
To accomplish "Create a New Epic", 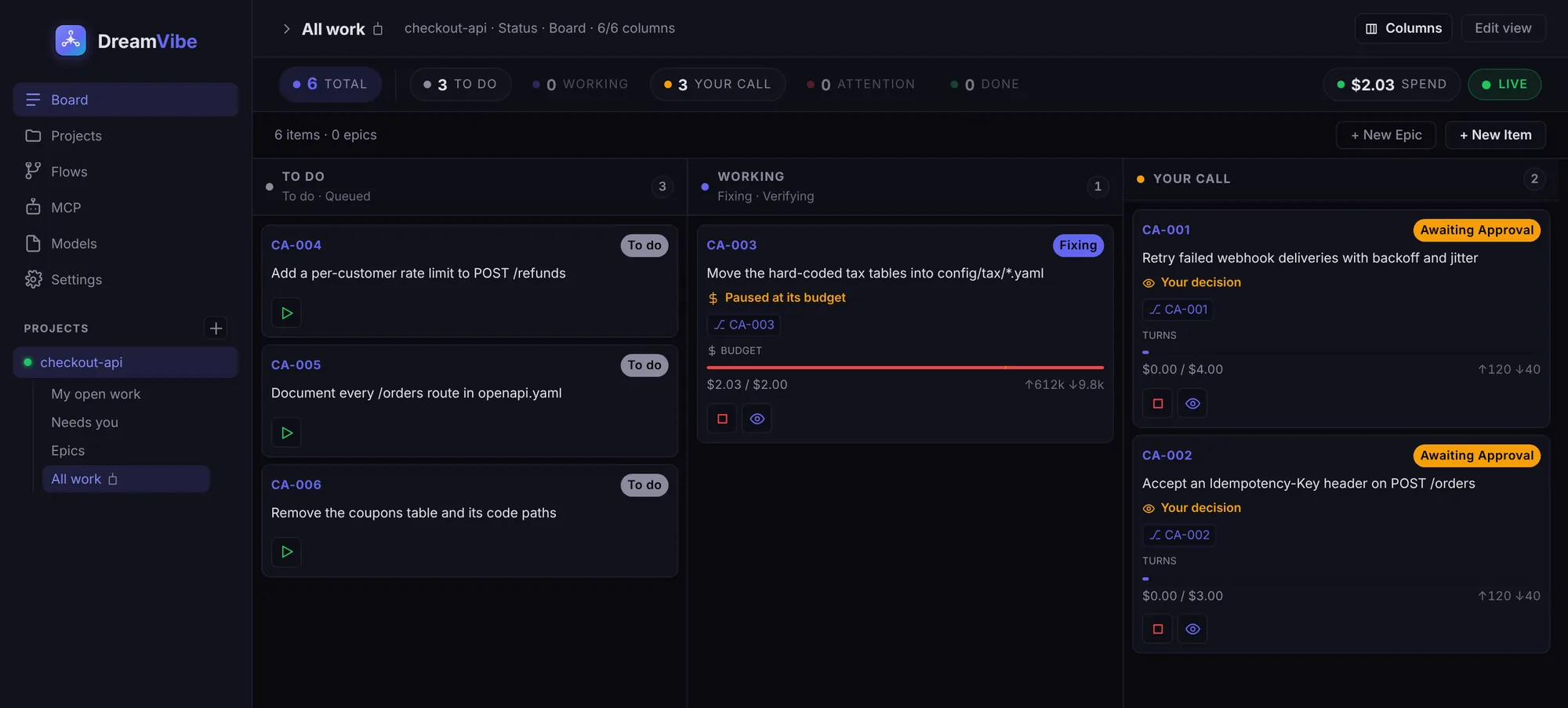I will (1386, 135).
